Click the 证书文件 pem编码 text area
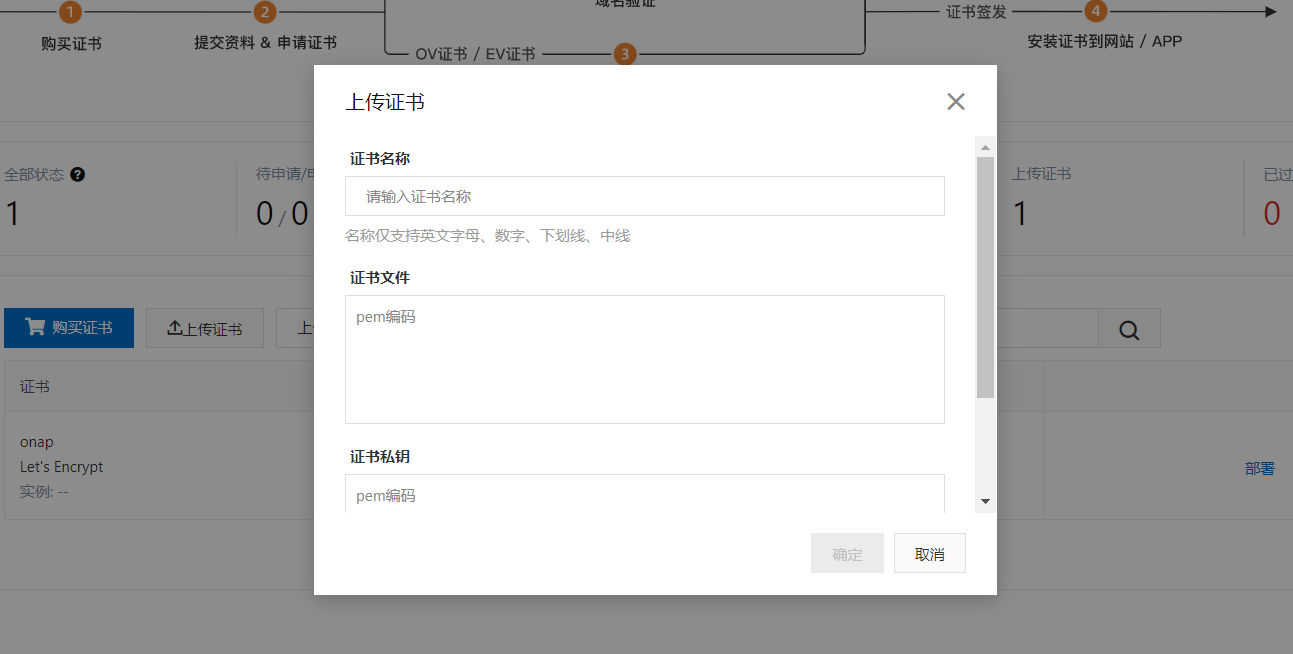The height and width of the screenshot is (654, 1293). (x=644, y=358)
